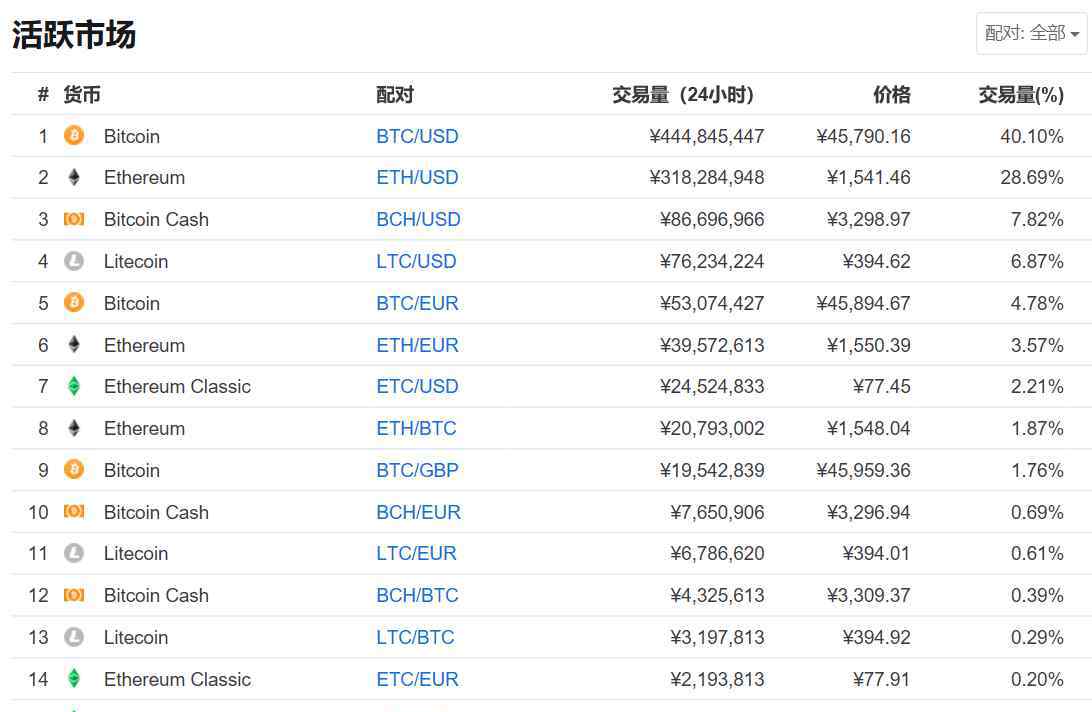1092x712 pixels.
Task: Click the Ethereum name in row 8
Action: [x=144, y=428]
